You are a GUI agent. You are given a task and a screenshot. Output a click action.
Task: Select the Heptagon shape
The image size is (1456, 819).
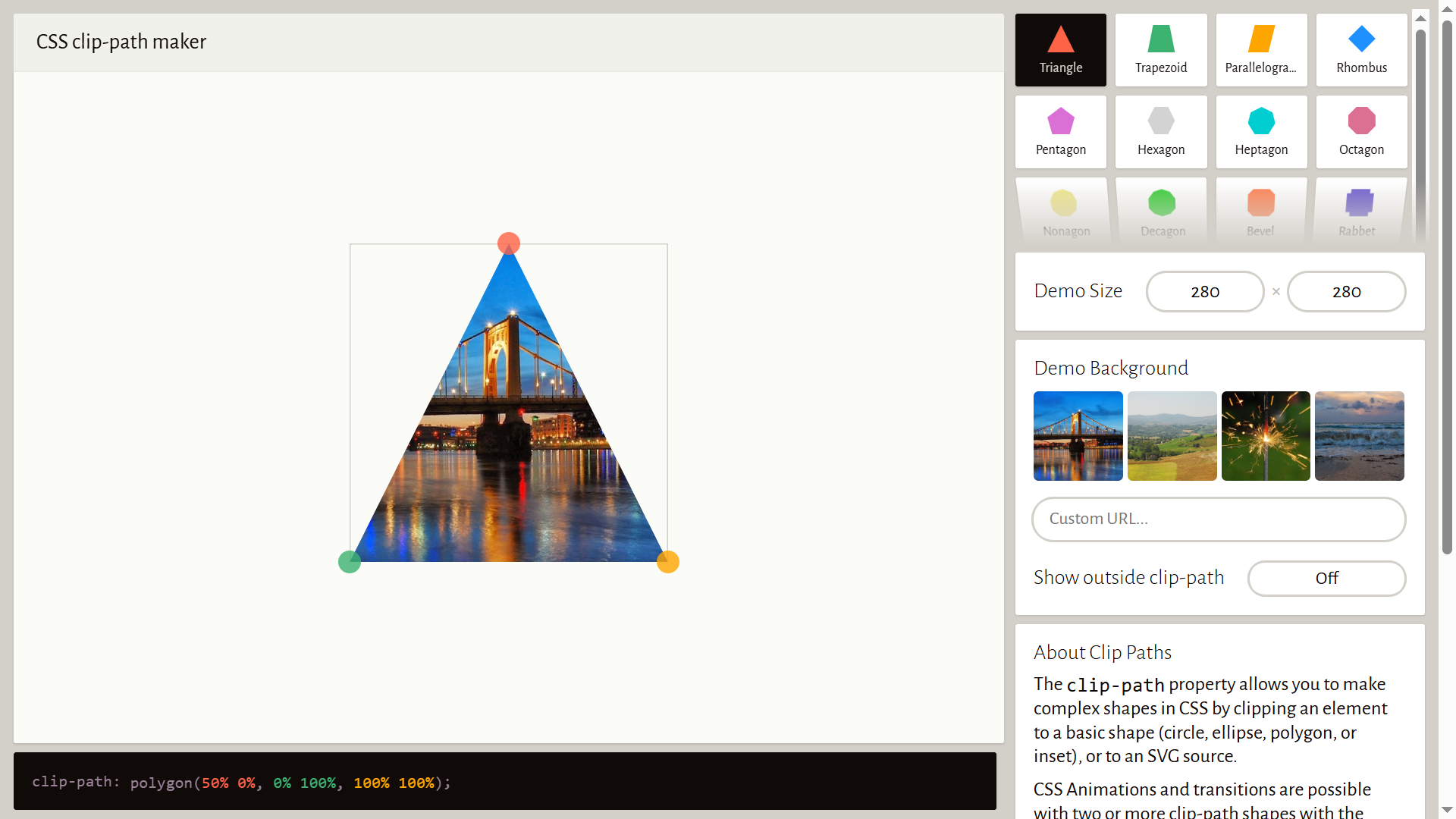1261,132
